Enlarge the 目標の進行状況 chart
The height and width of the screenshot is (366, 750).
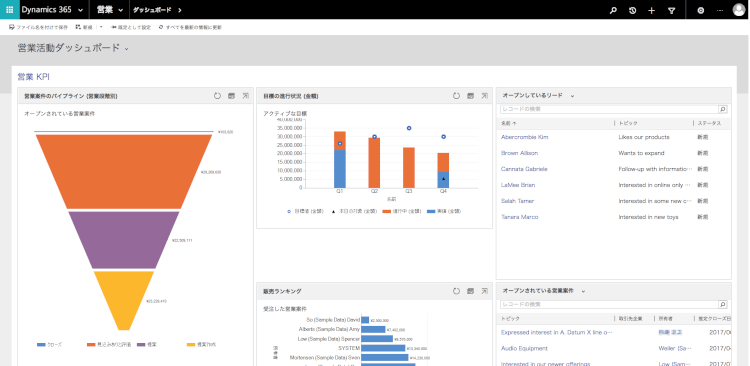[485, 96]
